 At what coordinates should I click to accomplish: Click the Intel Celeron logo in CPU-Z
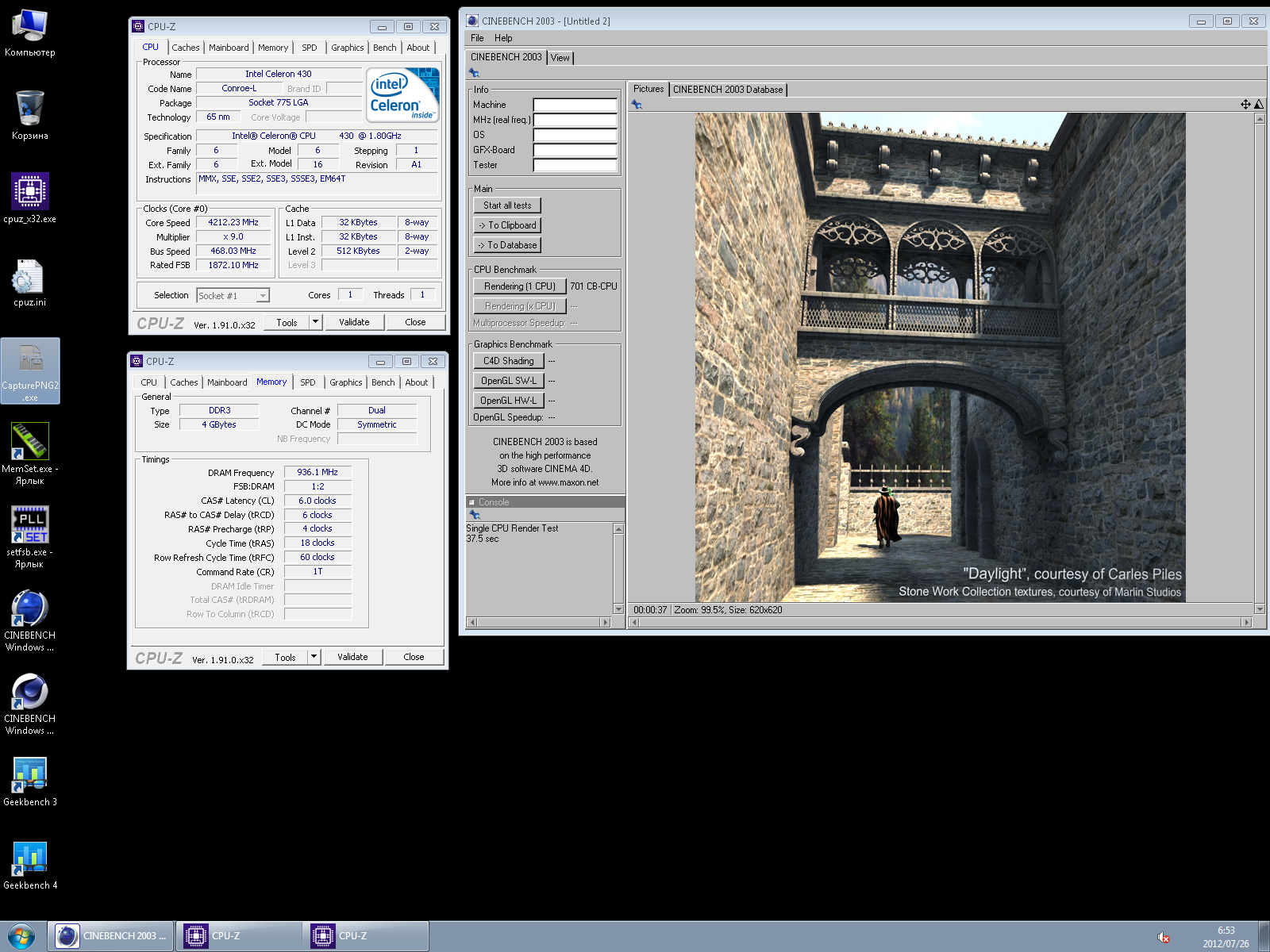click(x=403, y=94)
